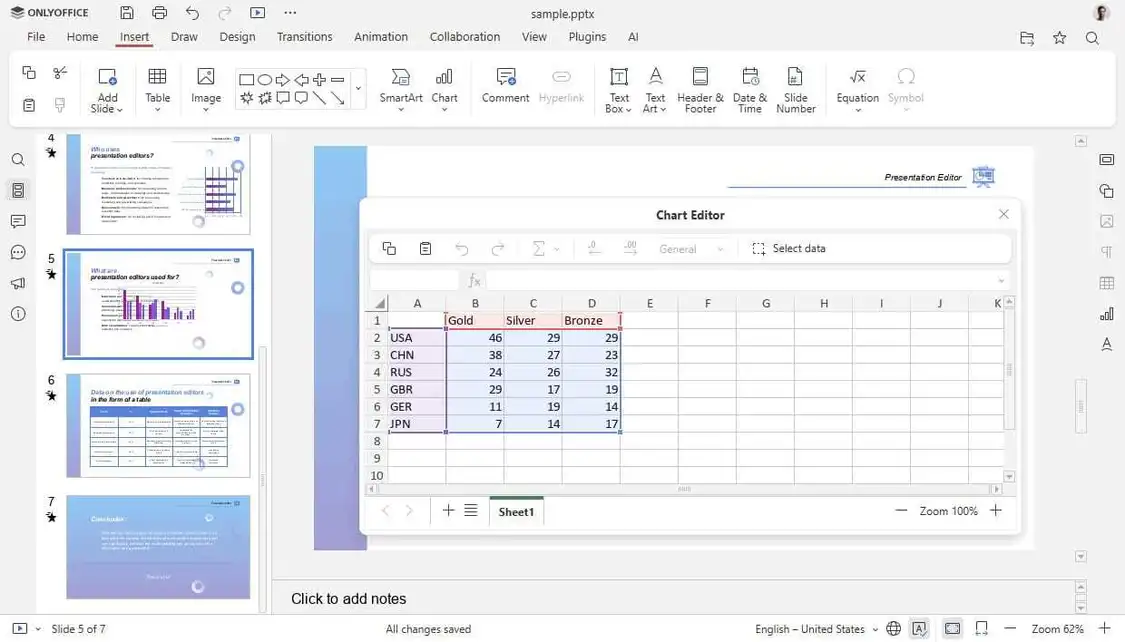1125x642 pixels.
Task: Insert a Table from the ribbon
Action: point(157,88)
